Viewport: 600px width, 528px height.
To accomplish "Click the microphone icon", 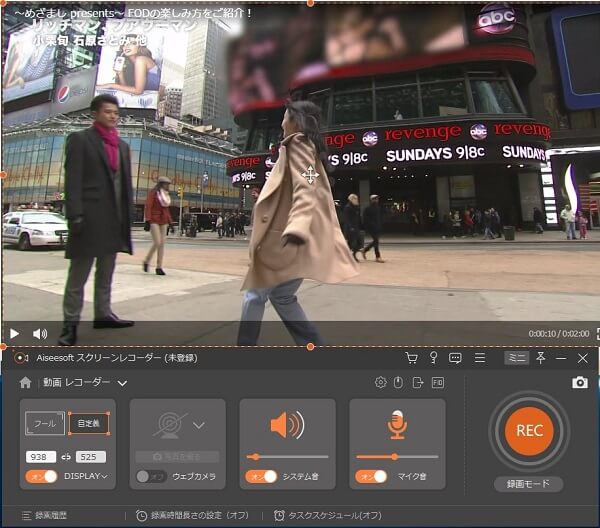I will [x=397, y=424].
